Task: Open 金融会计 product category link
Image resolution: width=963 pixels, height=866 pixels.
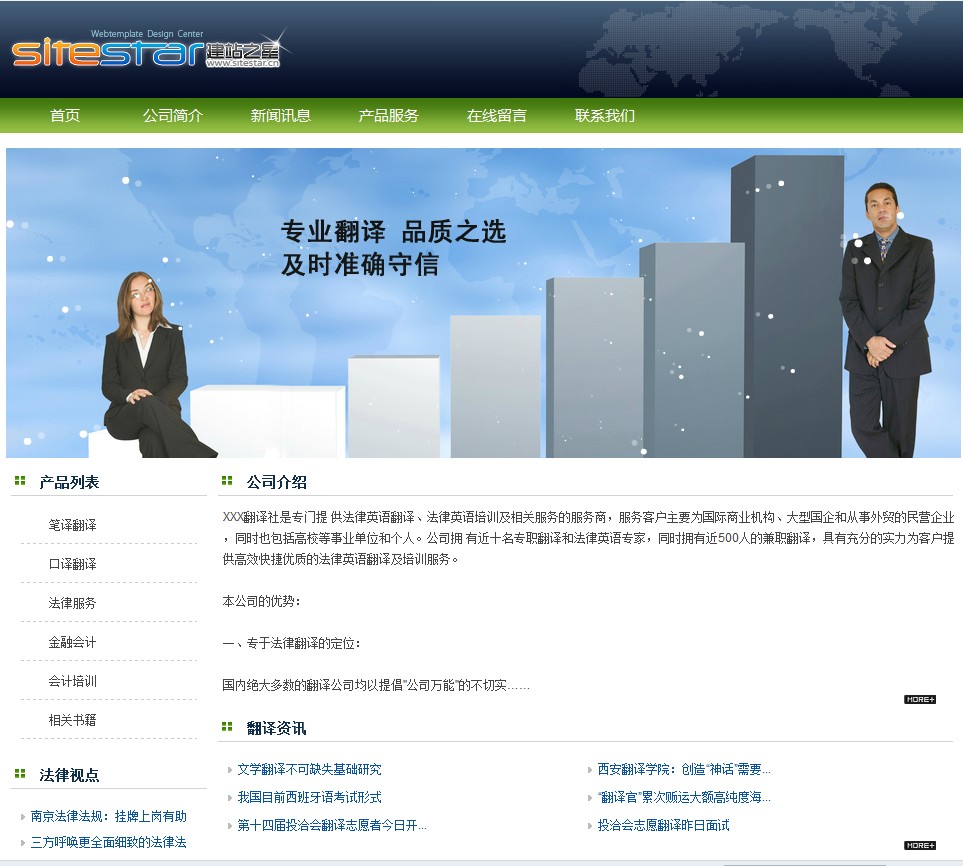Action: click(73, 642)
